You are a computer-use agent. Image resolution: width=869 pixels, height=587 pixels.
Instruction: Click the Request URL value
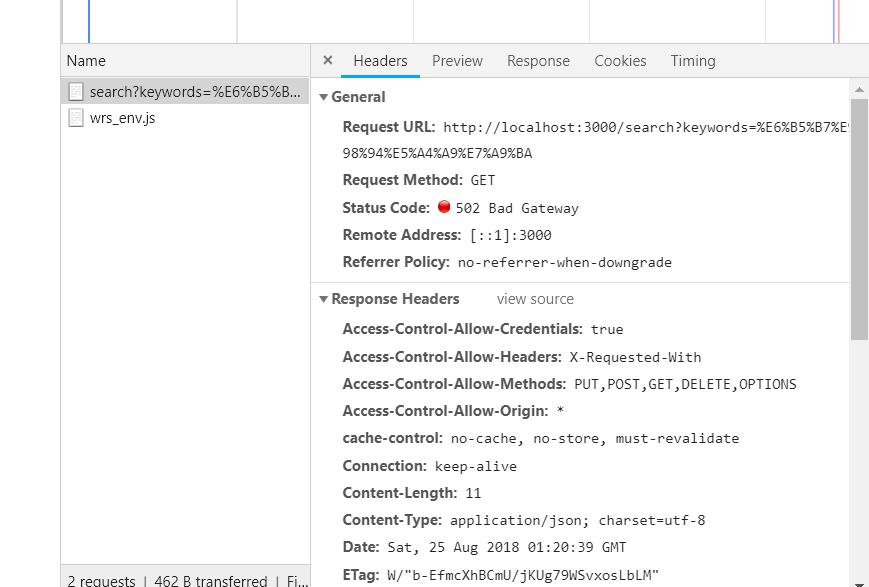tap(596, 140)
